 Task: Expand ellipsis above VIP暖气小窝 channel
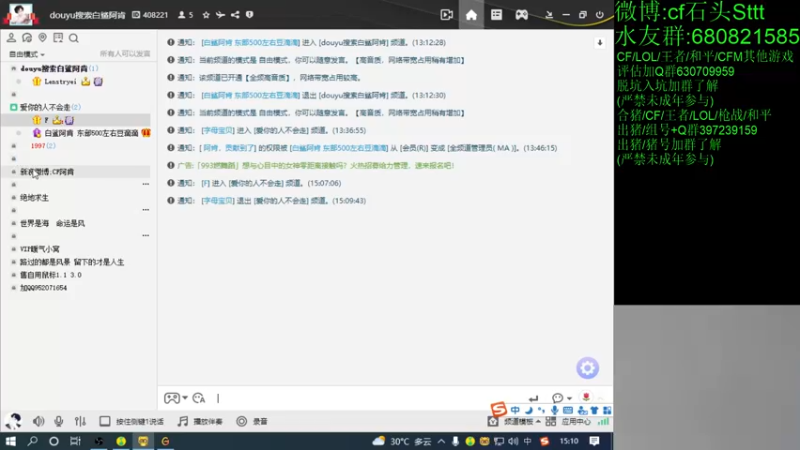coord(146,236)
